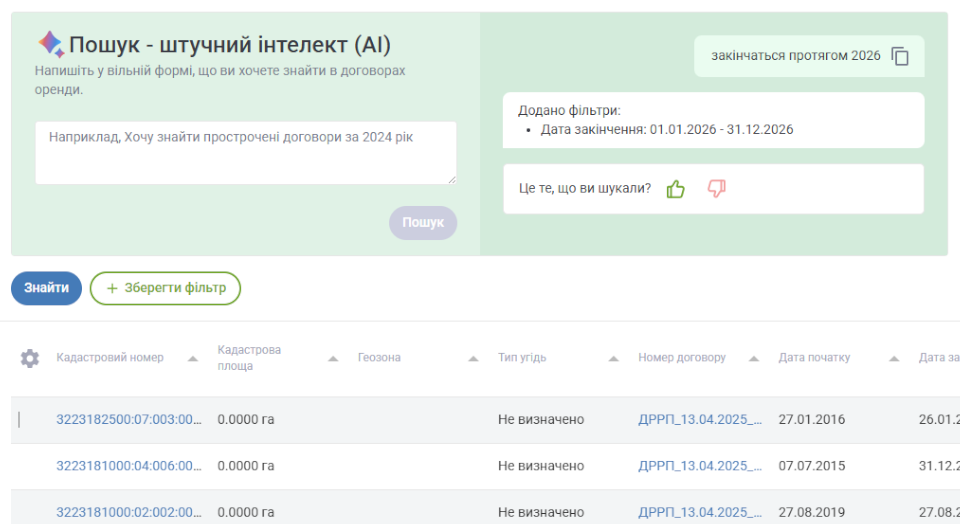Sort by Дата початку column arrow
The image size is (960, 524).
894,359
